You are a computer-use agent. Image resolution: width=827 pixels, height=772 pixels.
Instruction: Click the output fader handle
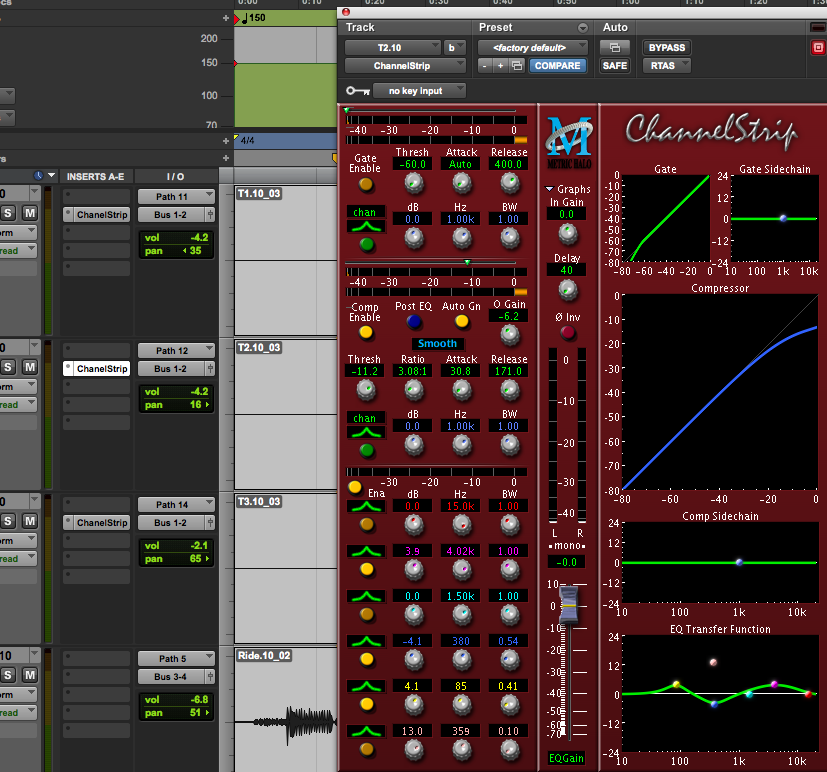tap(569, 605)
